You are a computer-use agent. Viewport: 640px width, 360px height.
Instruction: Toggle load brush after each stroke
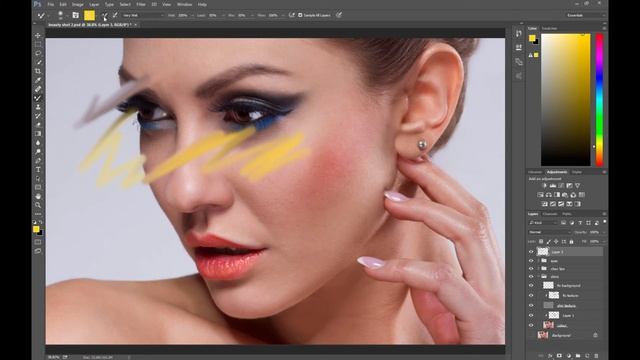[x=104, y=16]
